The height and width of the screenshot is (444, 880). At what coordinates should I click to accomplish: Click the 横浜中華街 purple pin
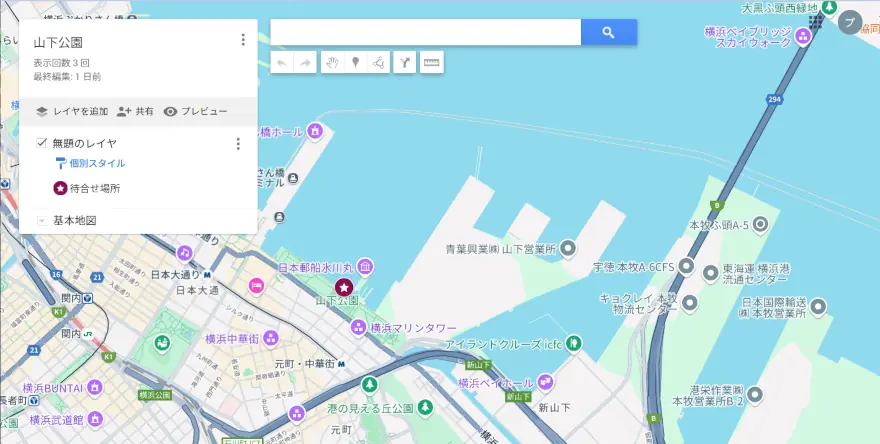click(x=271, y=338)
